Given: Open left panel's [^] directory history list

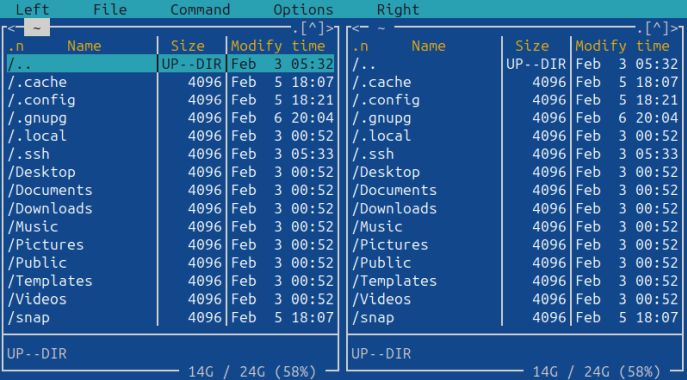Looking at the screenshot, I should point(312,28).
